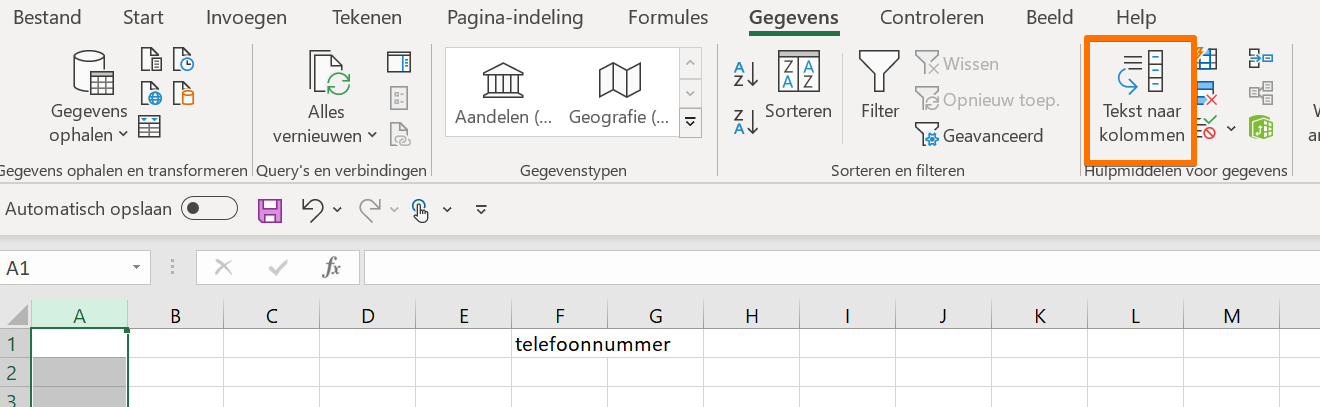Open the Invoegen tab
Image resolution: width=1320 pixels, height=407 pixels.
coord(246,18)
